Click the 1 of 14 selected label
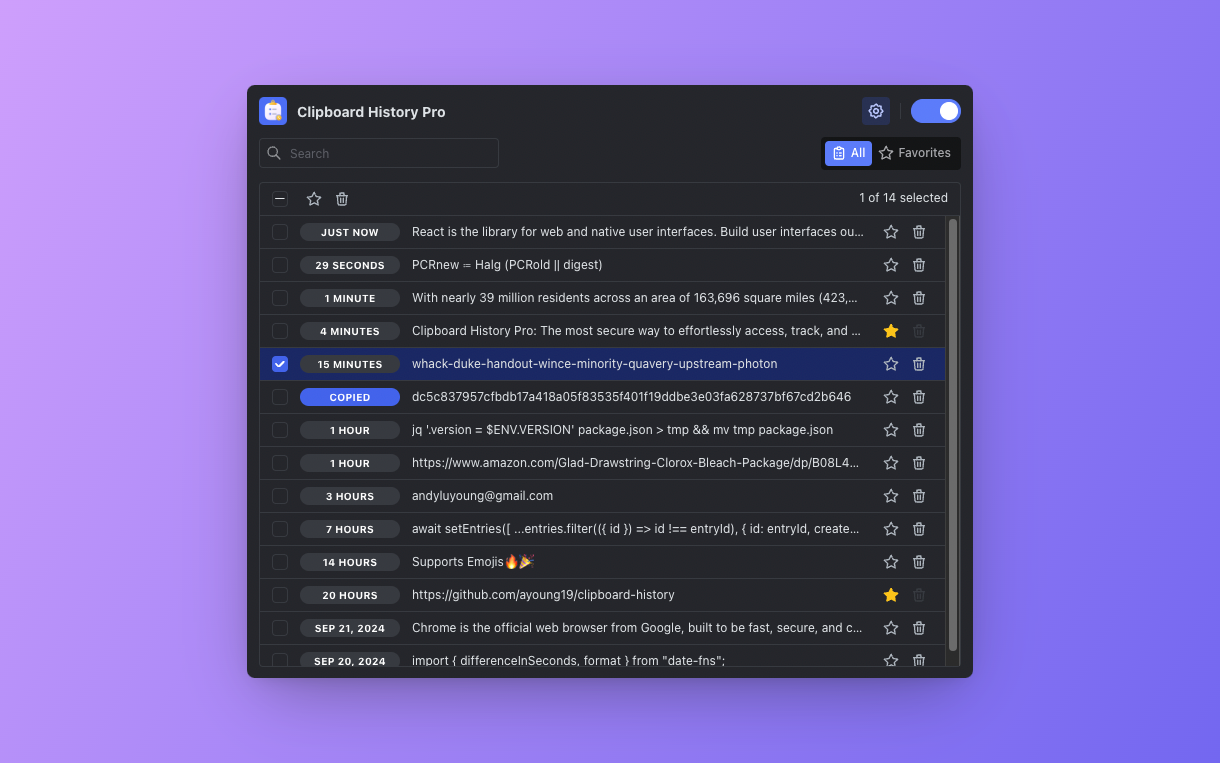Image resolution: width=1220 pixels, height=763 pixels. [903, 198]
